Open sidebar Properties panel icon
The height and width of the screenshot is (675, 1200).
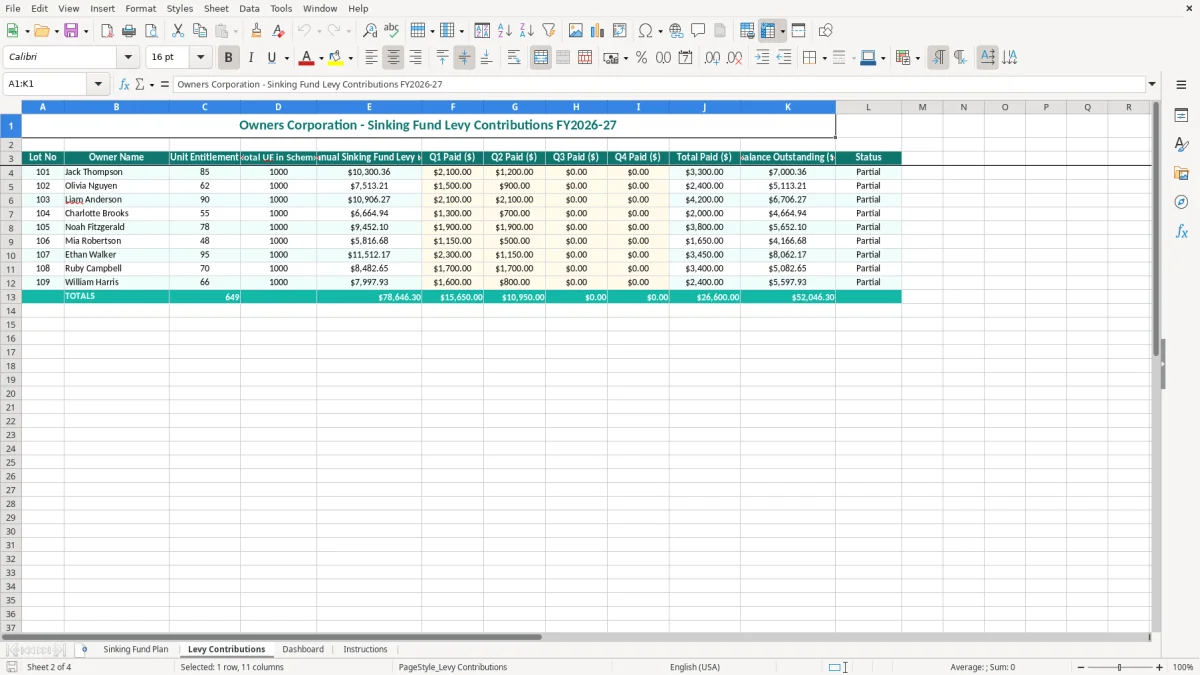click(x=1181, y=116)
